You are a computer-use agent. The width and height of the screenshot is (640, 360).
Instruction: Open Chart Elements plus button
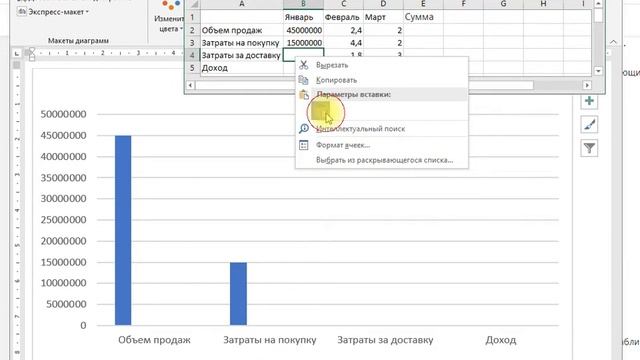coord(589,101)
